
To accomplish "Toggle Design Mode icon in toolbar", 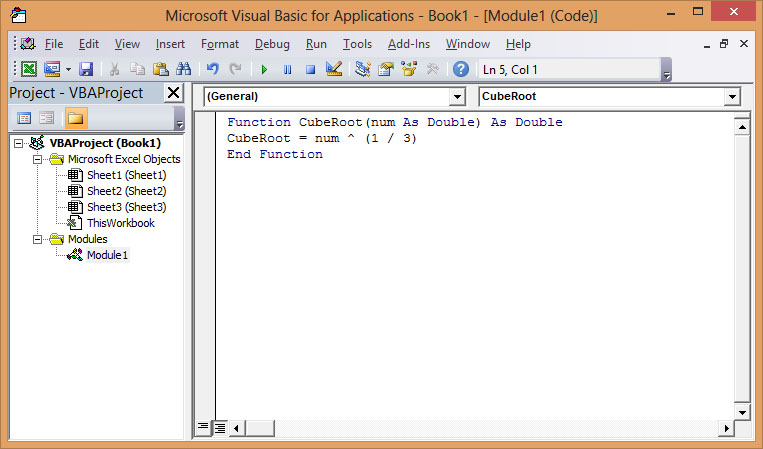I will [334, 69].
